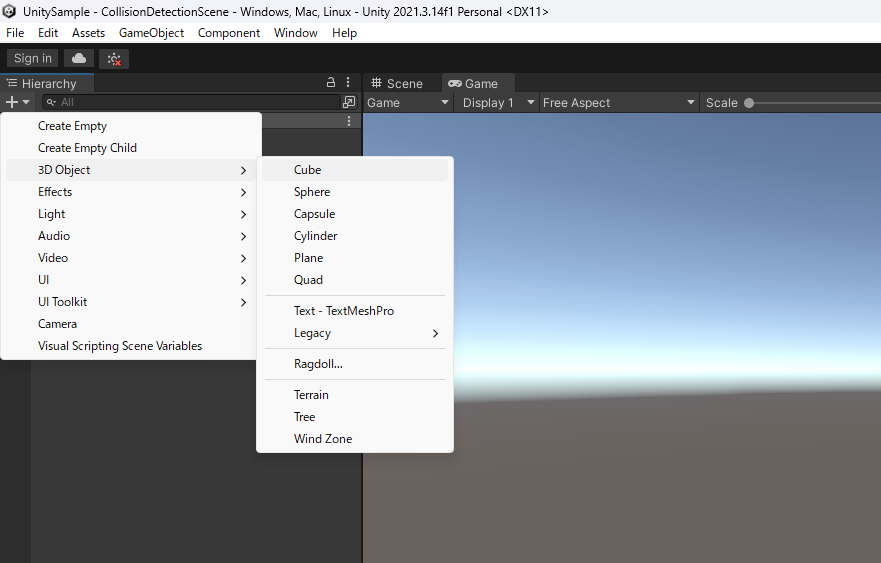Switch to the Scene tab
The image size is (881, 563).
click(x=397, y=83)
